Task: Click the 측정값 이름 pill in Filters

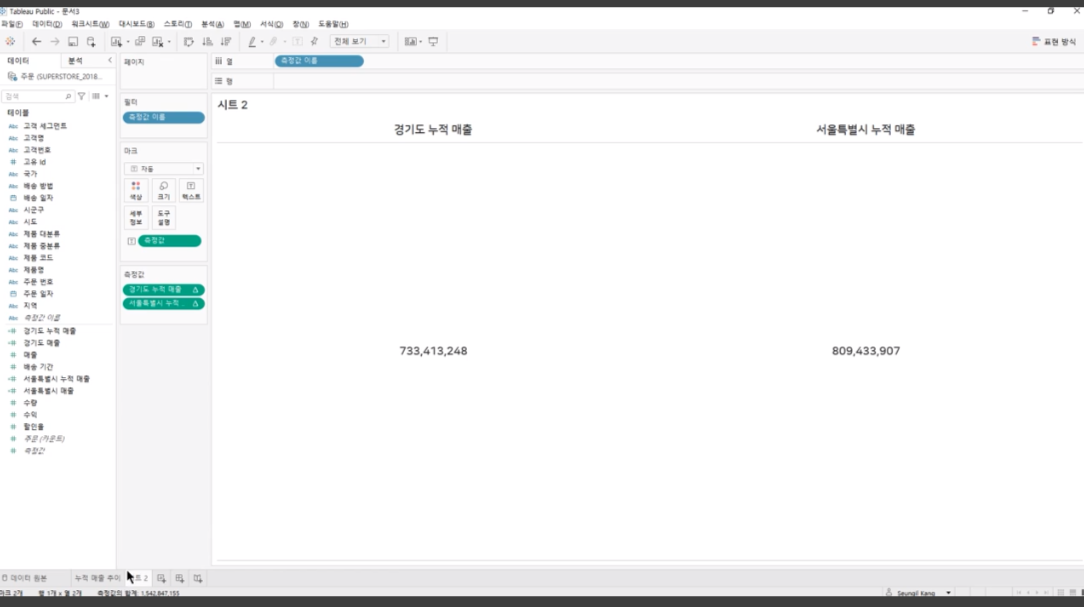Action: (x=164, y=118)
